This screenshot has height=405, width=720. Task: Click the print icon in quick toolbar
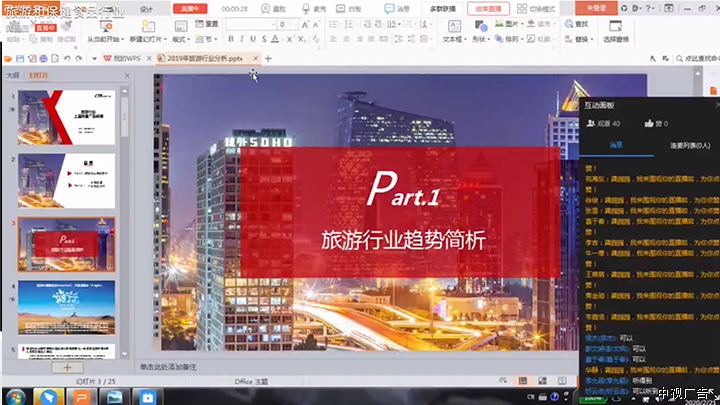point(43,58)
